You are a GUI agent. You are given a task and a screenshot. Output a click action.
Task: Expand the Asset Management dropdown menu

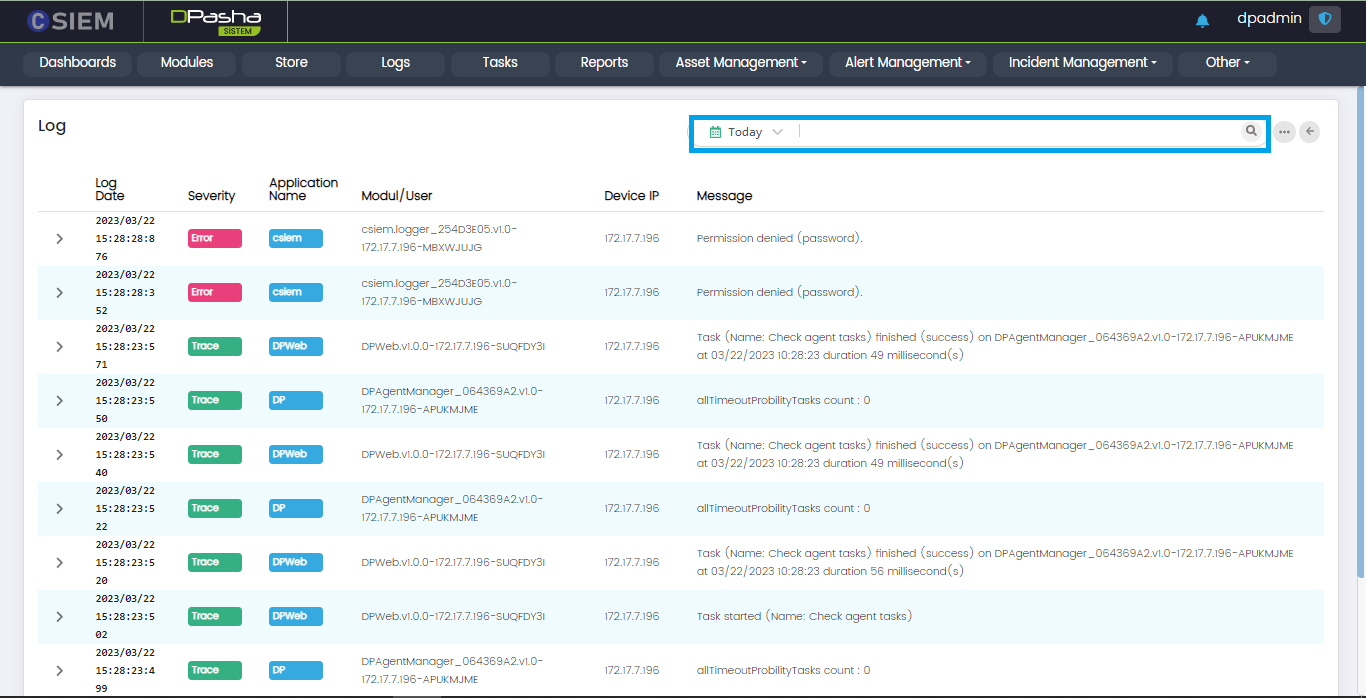tap(740, 63)
